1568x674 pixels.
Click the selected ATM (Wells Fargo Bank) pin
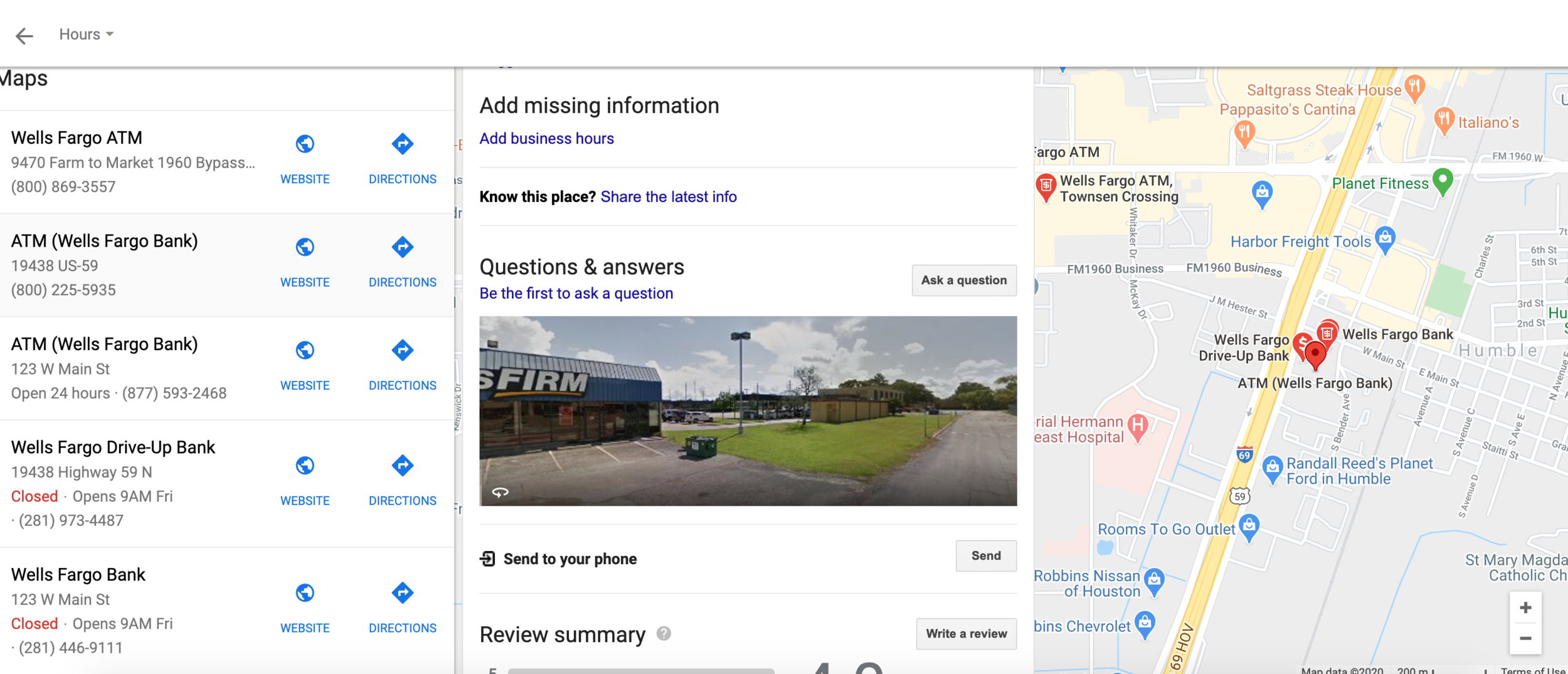pos(1315,355)
